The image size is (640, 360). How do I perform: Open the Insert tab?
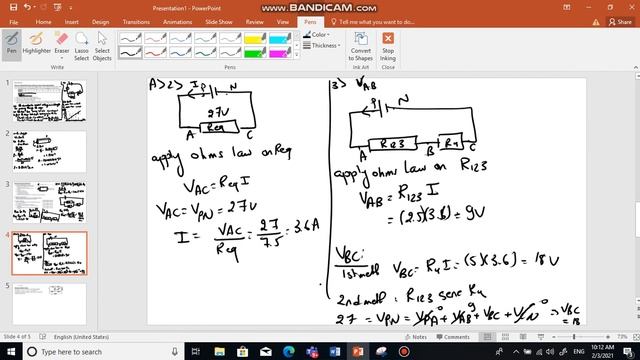pos(71,22)
